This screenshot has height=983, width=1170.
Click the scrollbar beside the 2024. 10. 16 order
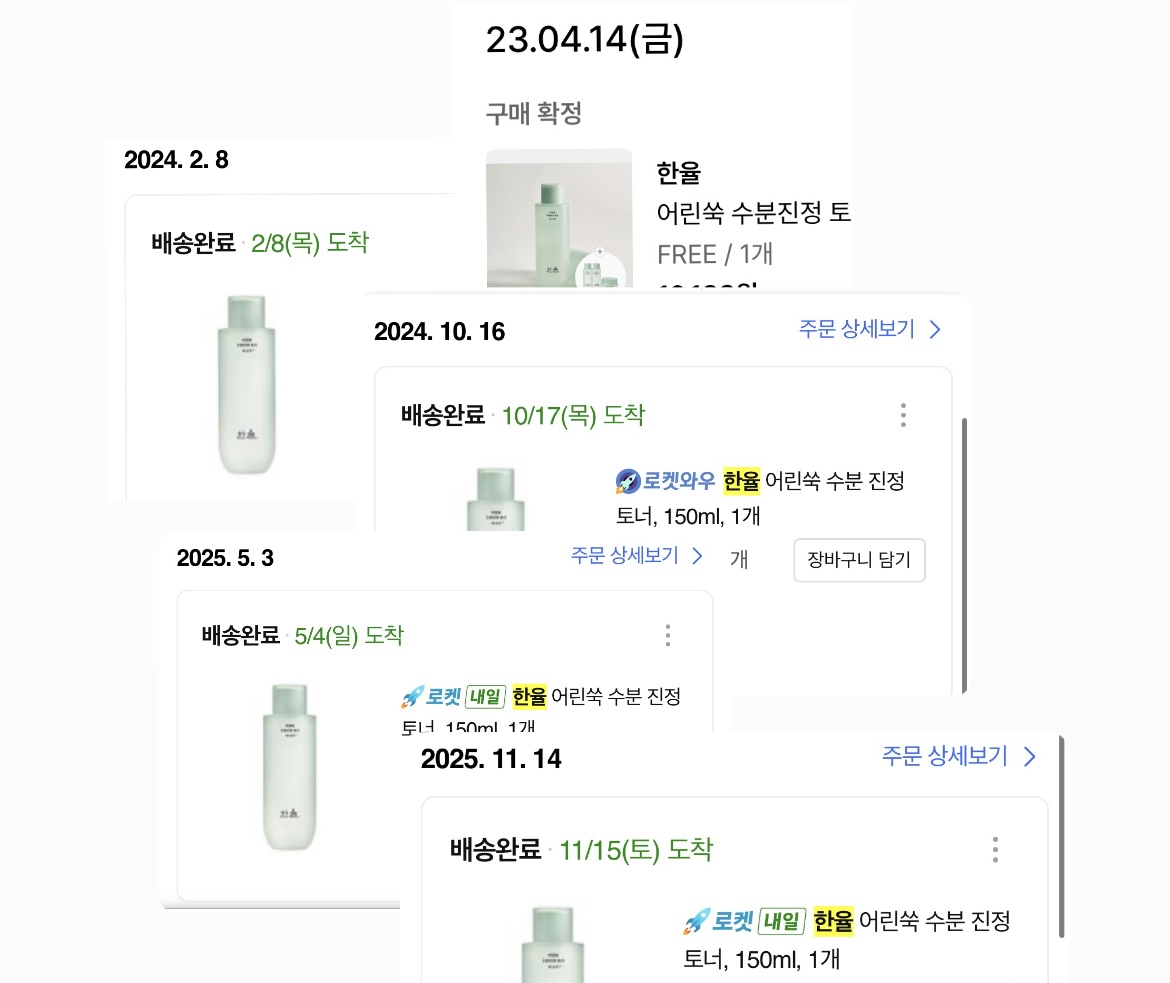[x=964, y=555]
